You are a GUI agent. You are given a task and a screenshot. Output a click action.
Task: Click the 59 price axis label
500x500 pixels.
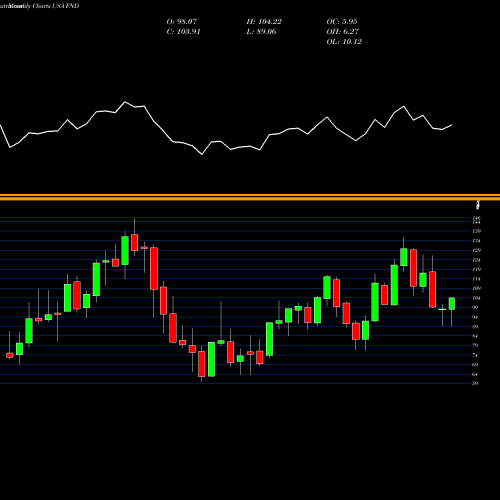coord(475,383)
